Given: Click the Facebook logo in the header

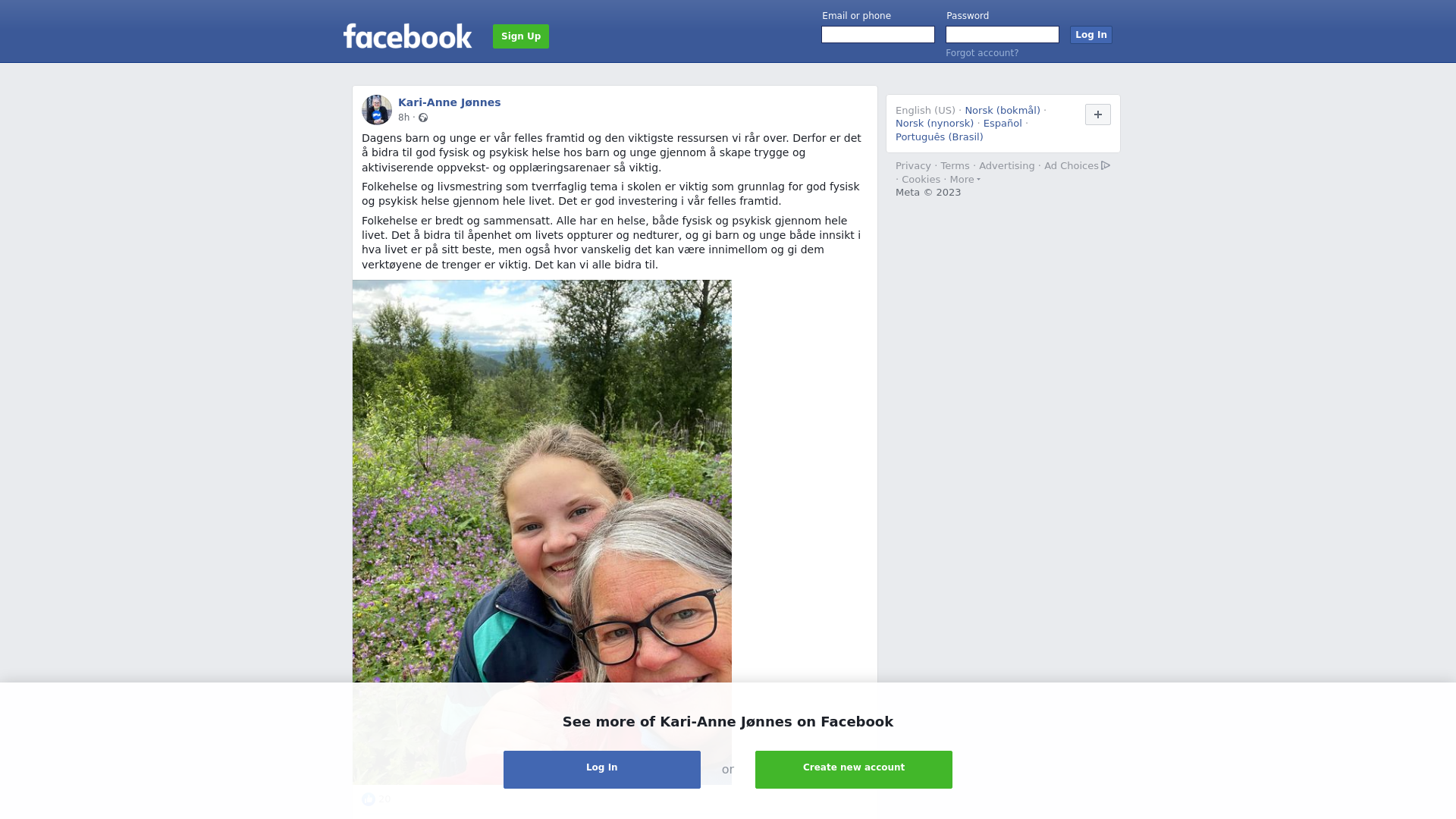Looking at the screenshot, I should [407, 36].
